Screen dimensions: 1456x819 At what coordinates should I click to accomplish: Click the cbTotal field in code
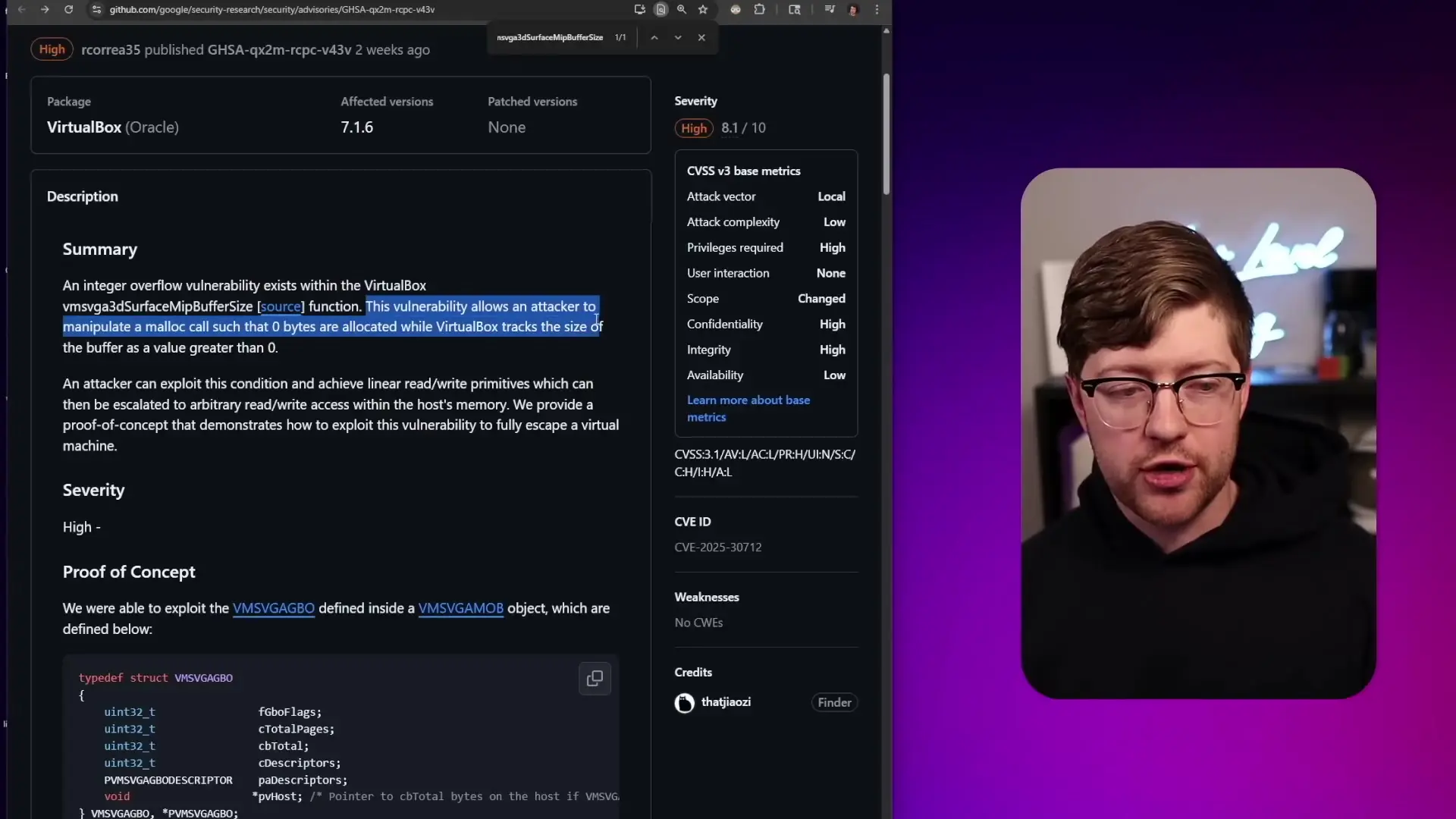[283, 746]
